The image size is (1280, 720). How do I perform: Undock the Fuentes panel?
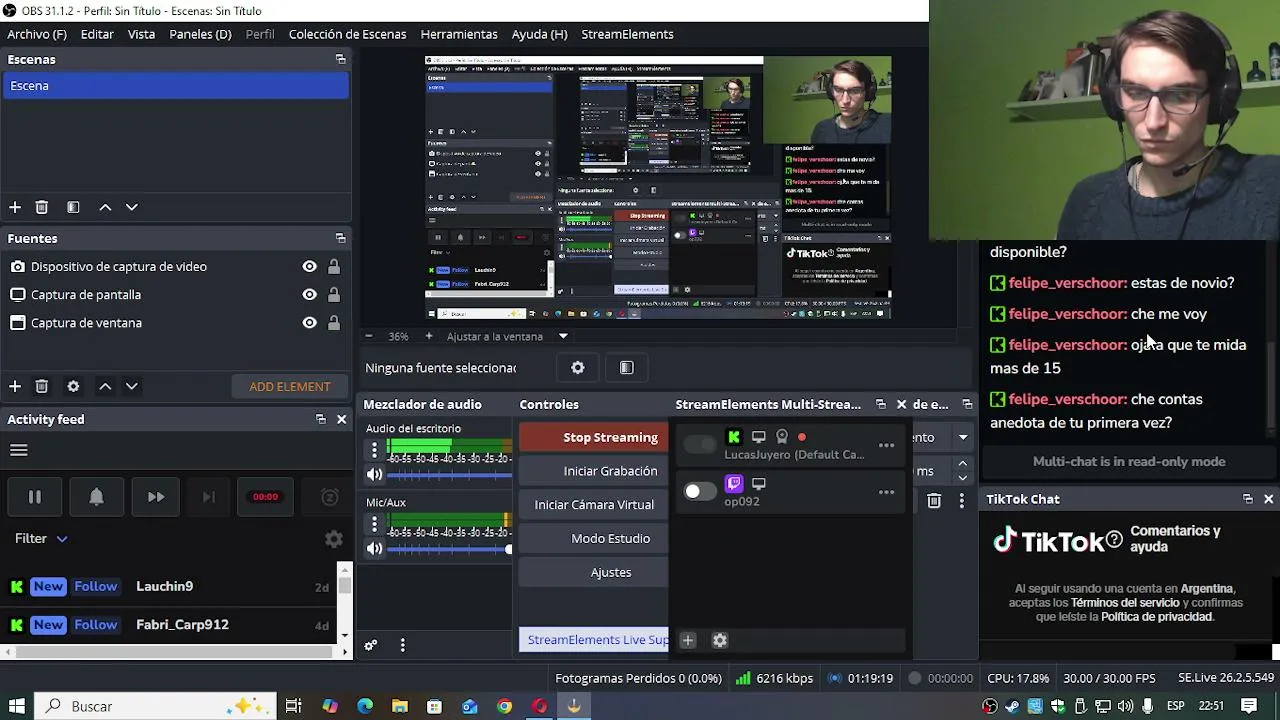click(x=340, y=239)
